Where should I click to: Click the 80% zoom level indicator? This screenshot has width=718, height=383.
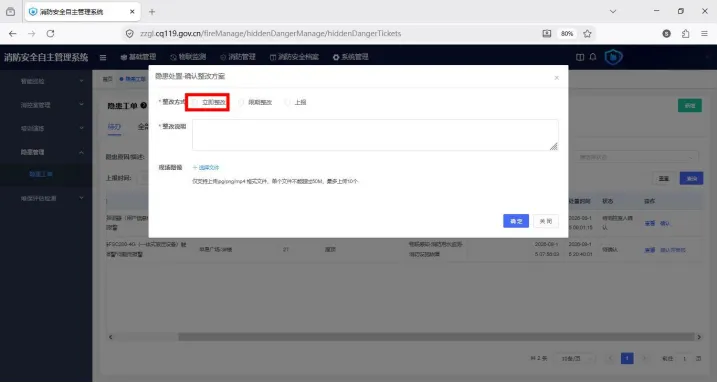567,33
